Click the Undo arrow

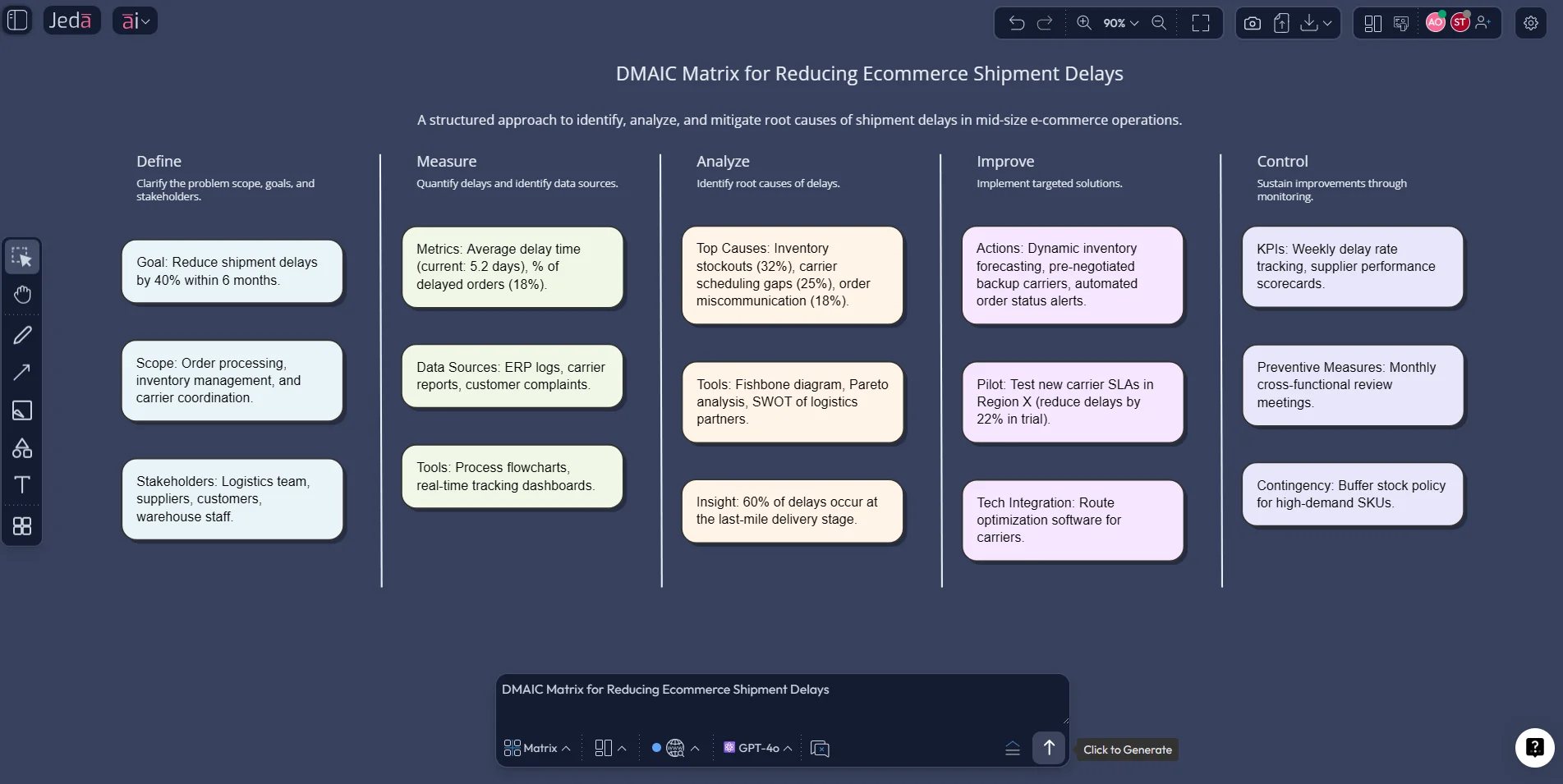pyautogui.click(x=1016, y=23)
